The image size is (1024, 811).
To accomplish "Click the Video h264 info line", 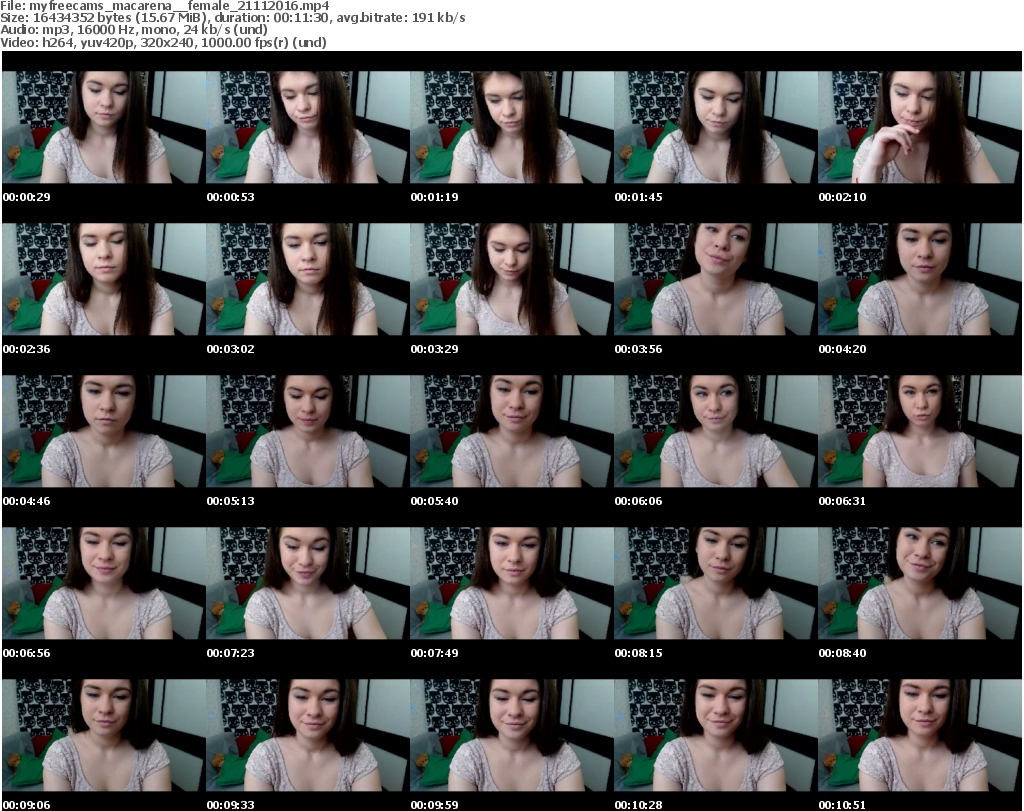I will 163,42.
